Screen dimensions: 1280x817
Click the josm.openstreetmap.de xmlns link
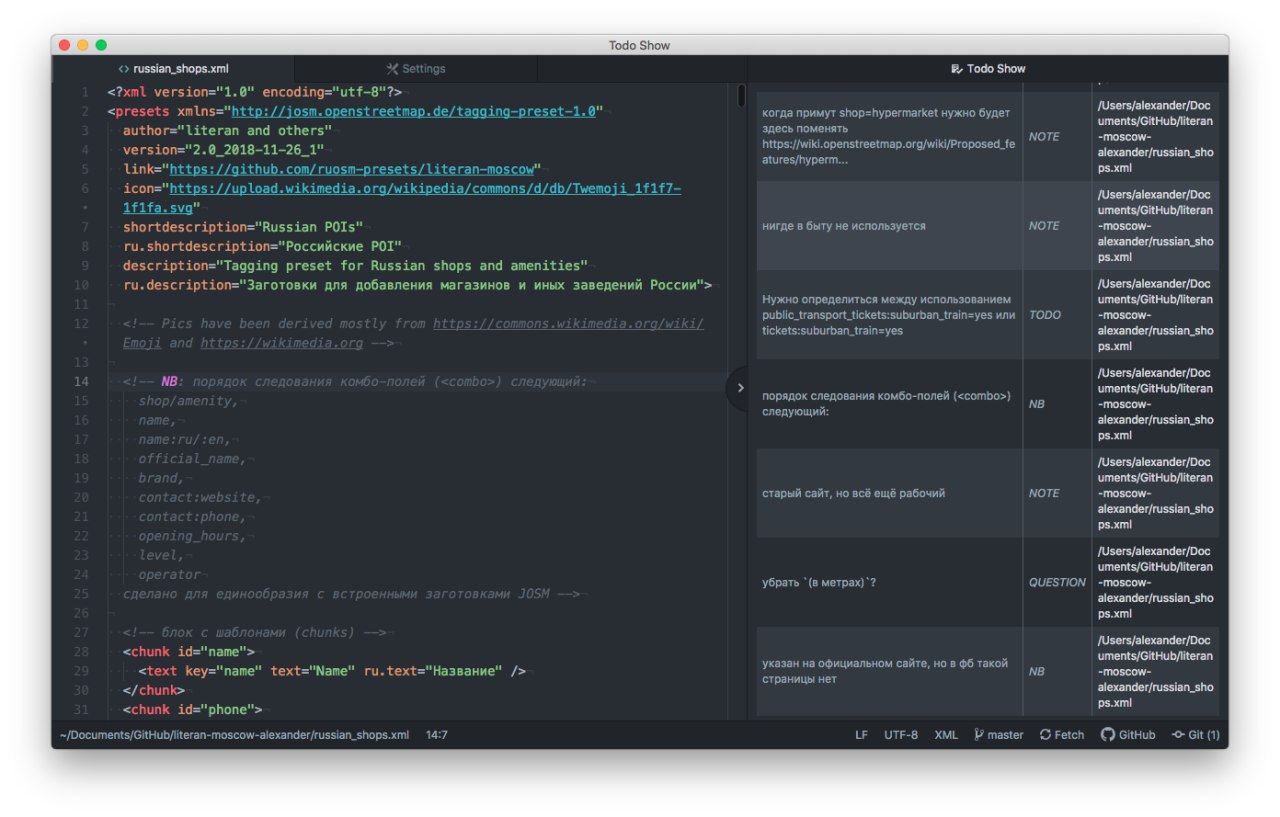[x=417, y=111]
